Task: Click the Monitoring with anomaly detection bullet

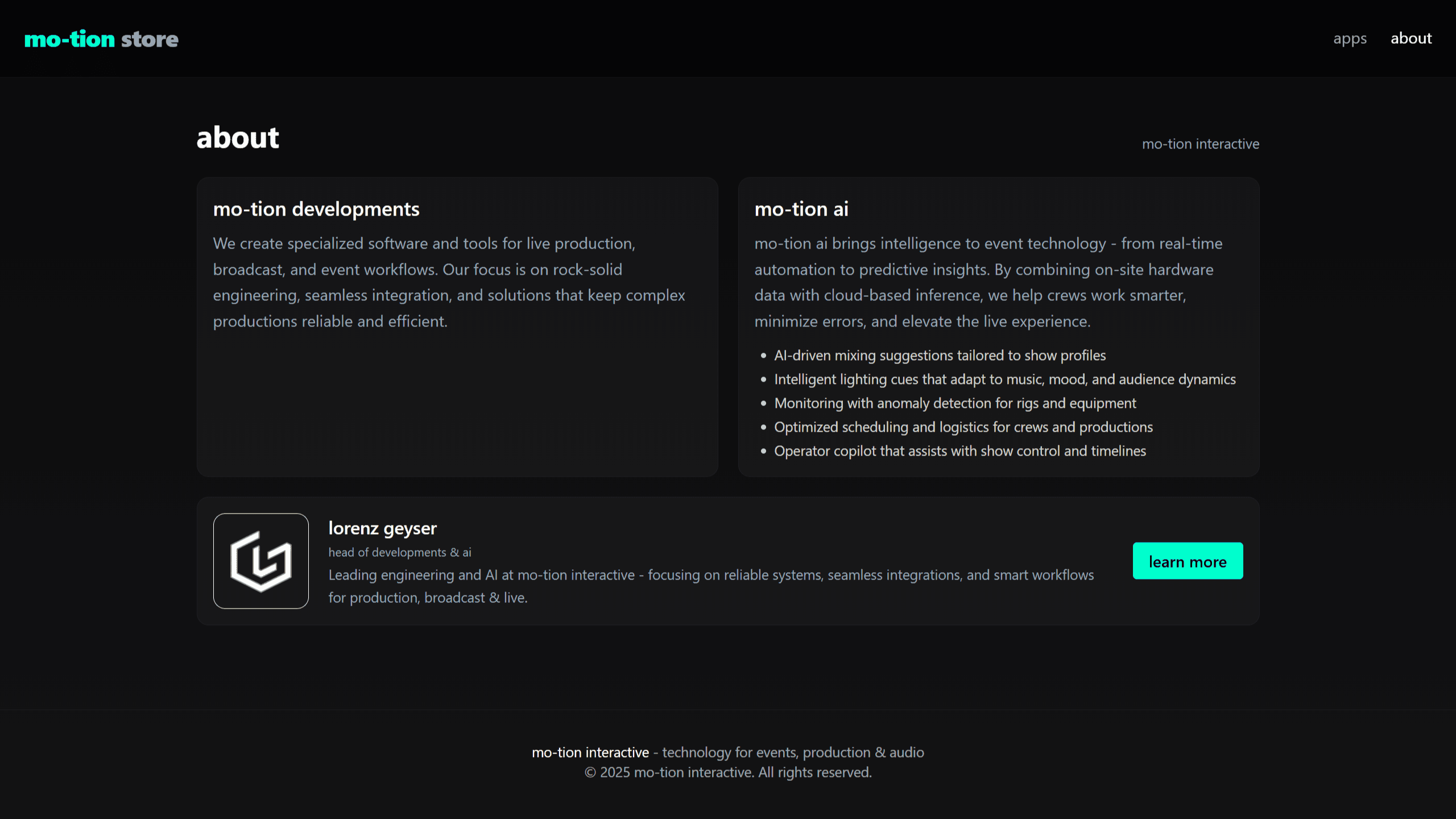Action: pos(955,403)
